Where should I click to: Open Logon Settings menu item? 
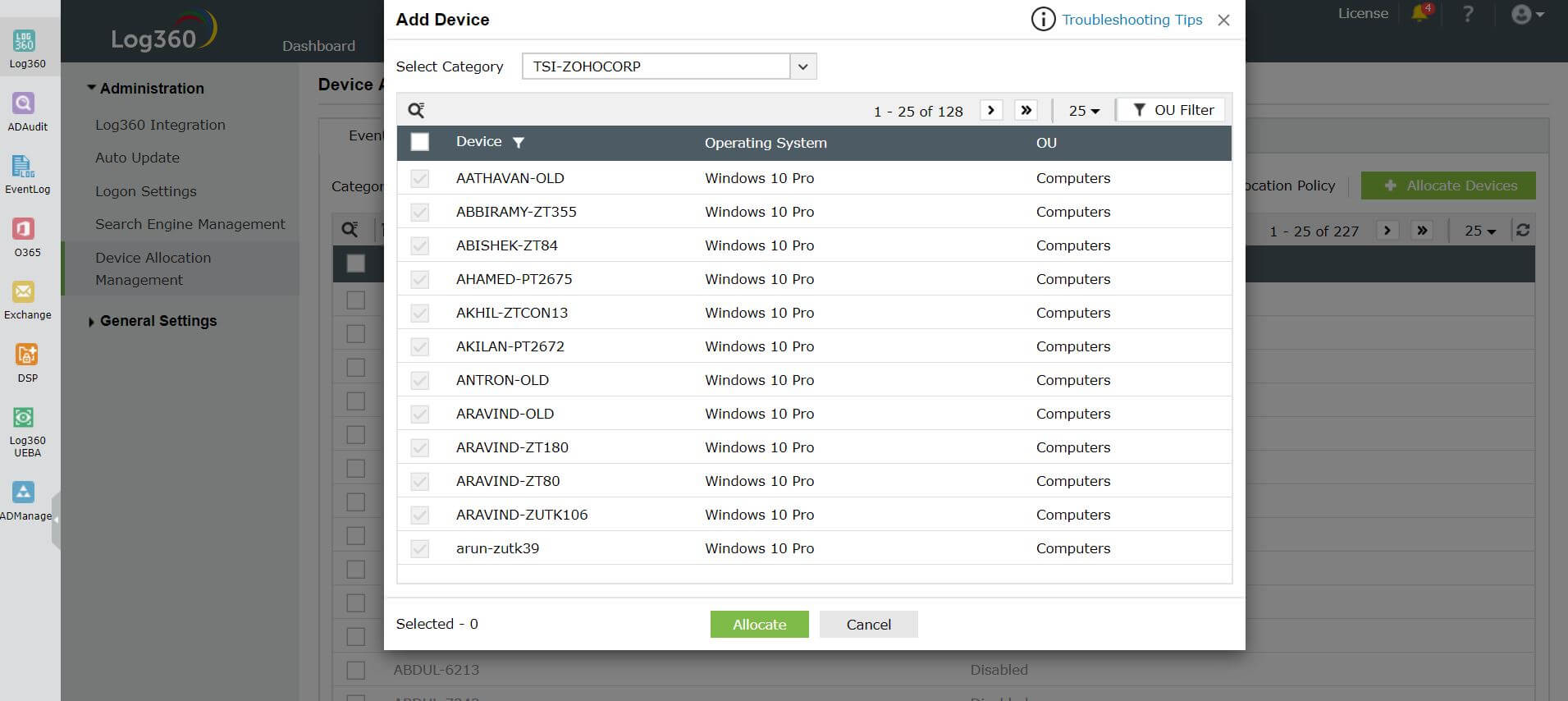[146, 191]
